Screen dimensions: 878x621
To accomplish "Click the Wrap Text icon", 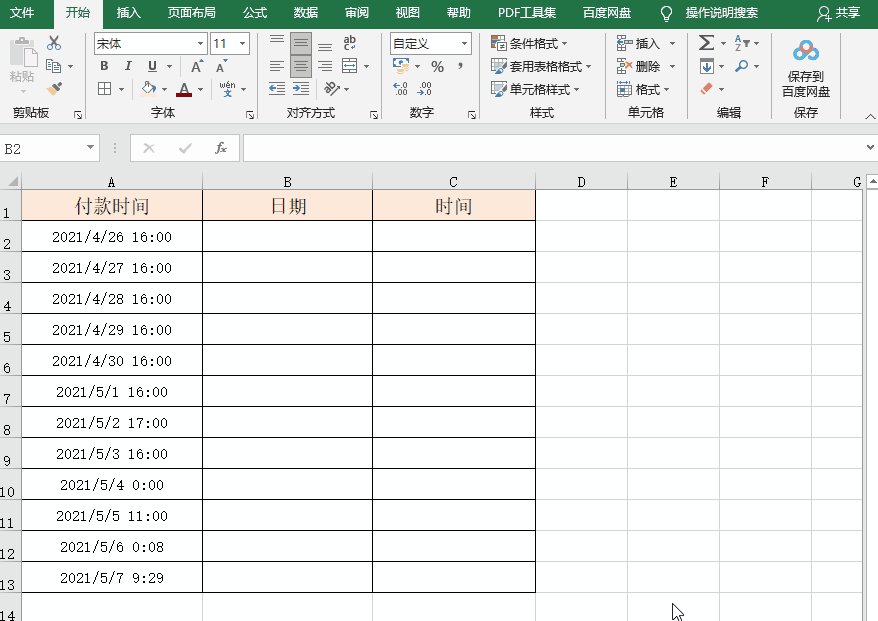I will [x=350, y=43].
